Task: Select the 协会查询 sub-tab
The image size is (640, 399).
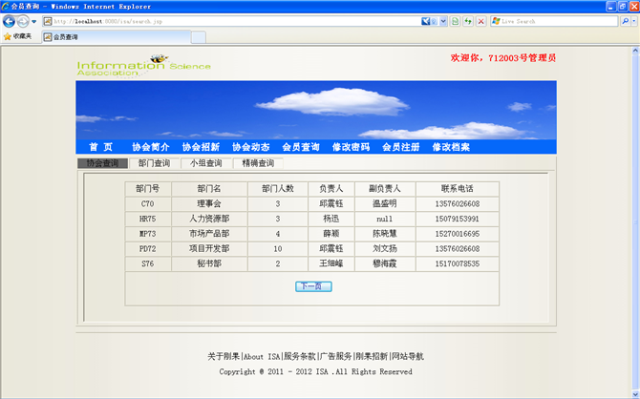Action: (102, 163)
